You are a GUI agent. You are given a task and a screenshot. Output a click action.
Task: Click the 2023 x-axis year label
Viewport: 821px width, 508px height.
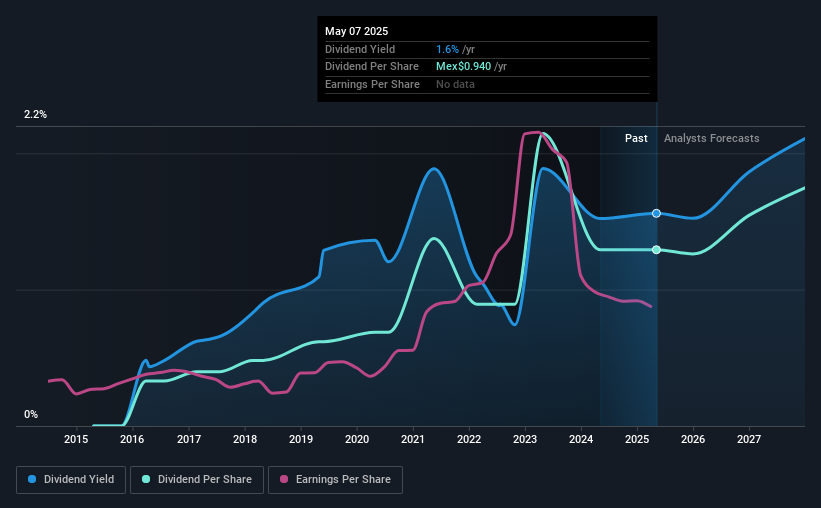(525, 439)
